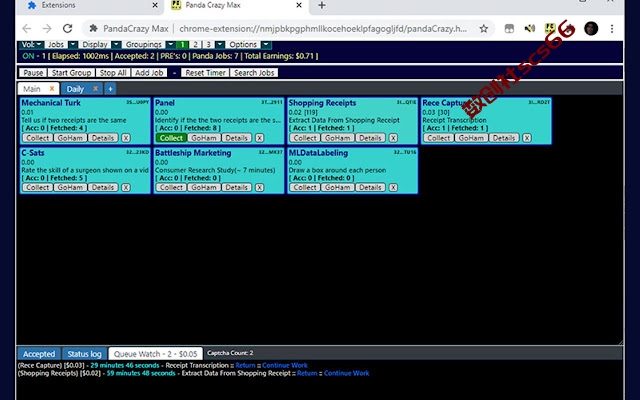This screenshot has height=400, width=640.
Task: Click the Reset Timer button
Action: [x=205, y=73]
